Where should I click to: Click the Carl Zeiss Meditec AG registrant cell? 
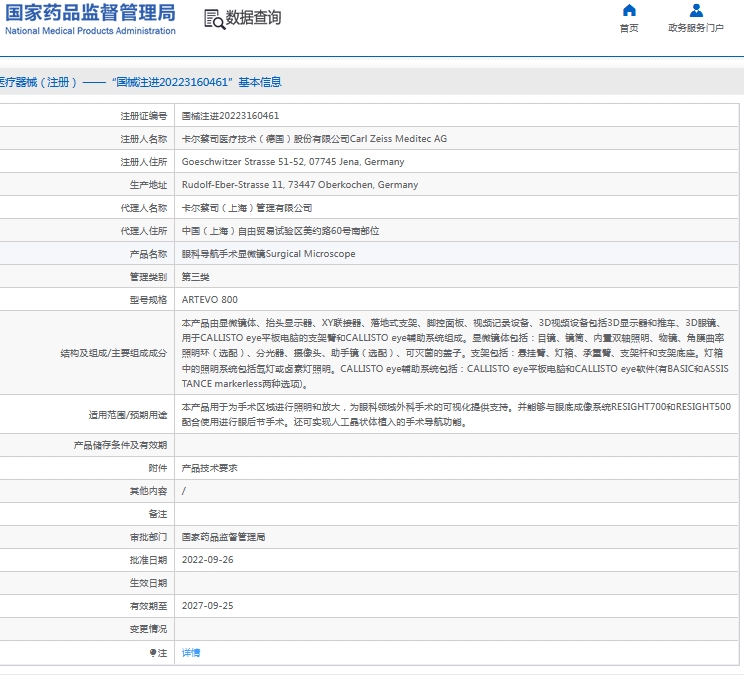[314, 139]
